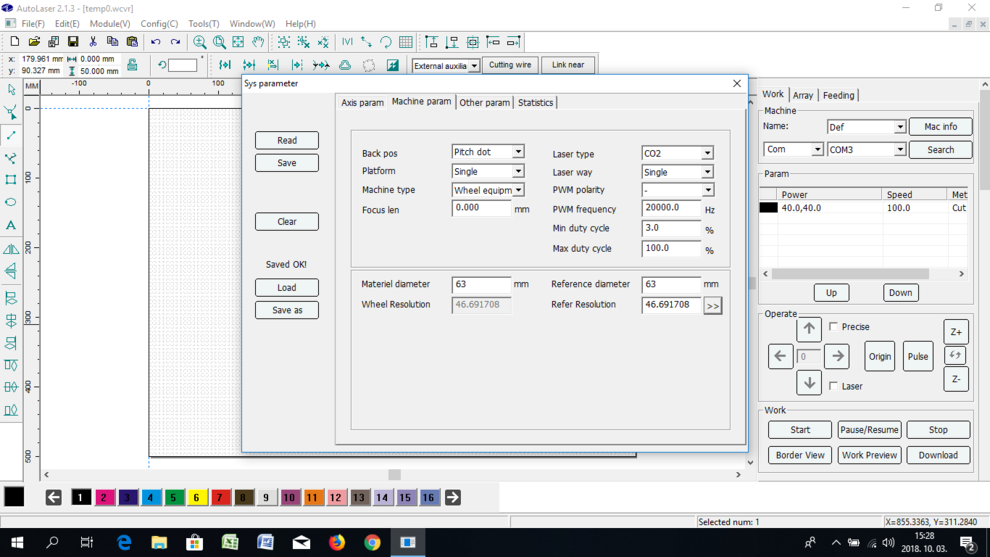Click the Zoom in magnifier icon

(200, 42)
